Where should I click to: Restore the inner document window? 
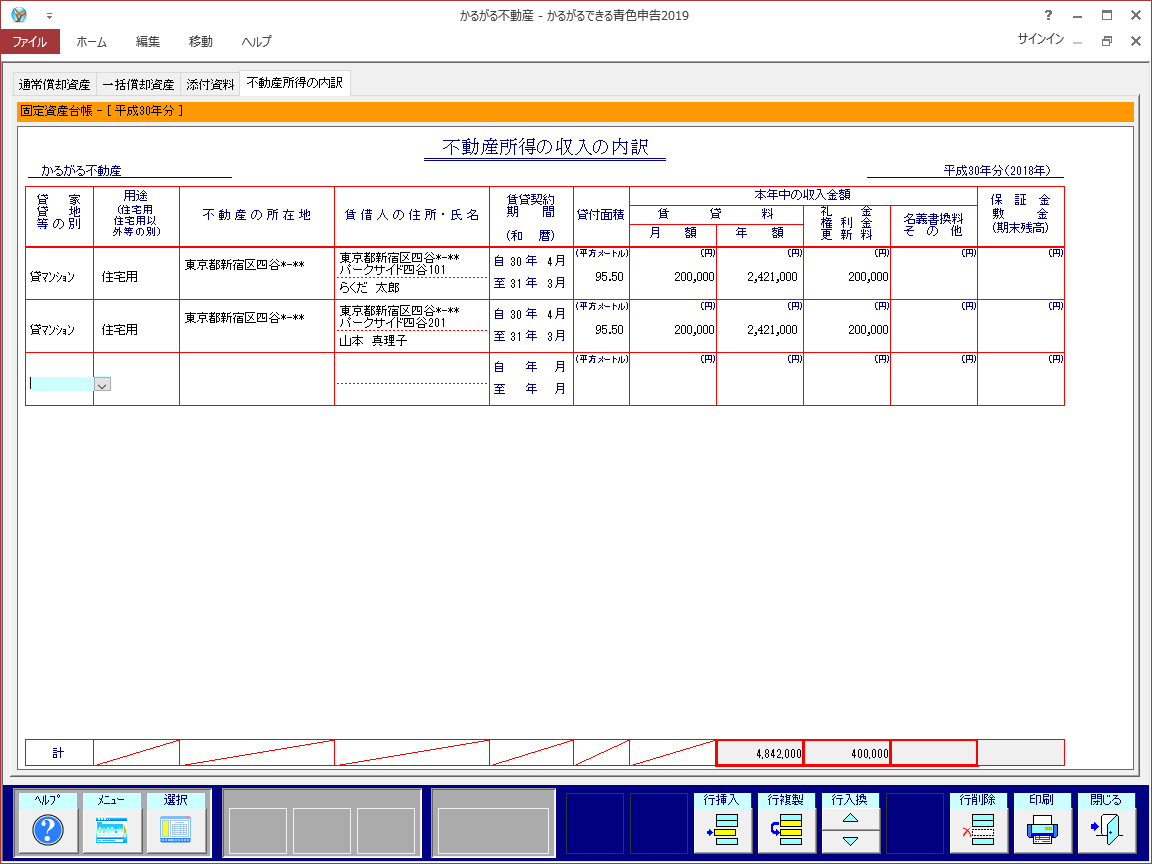click(x=1107, y=41)
